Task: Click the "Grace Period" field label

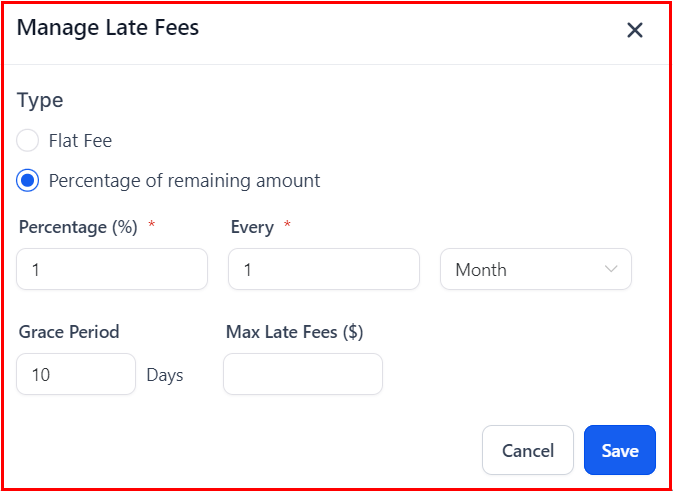Action: (69, 332)
